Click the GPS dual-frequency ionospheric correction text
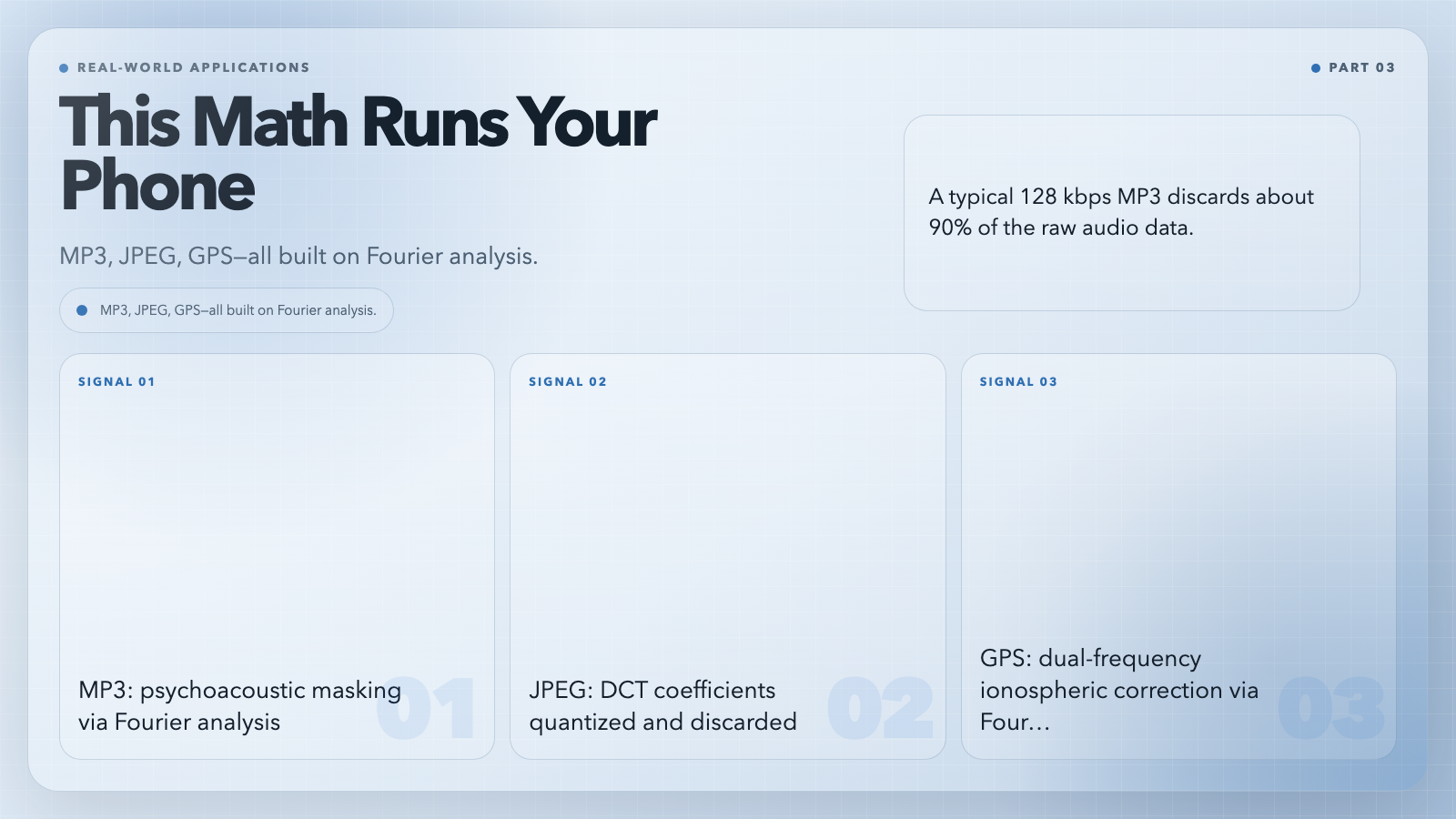 (1119, 690)
